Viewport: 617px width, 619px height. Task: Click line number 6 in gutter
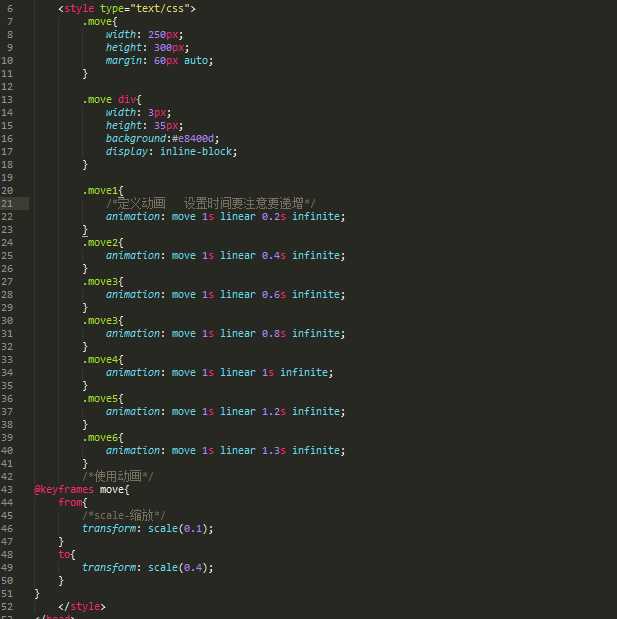click(10, 9)
